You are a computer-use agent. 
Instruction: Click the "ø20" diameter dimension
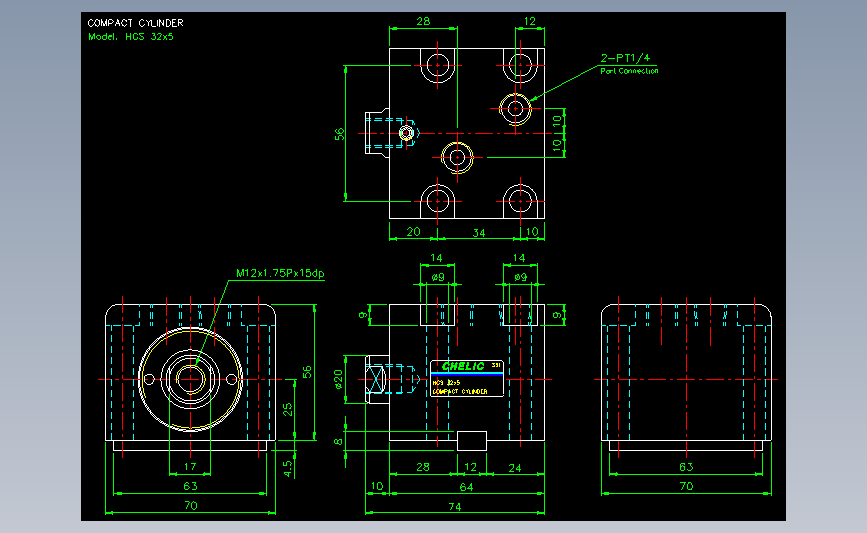coord(338,379)
